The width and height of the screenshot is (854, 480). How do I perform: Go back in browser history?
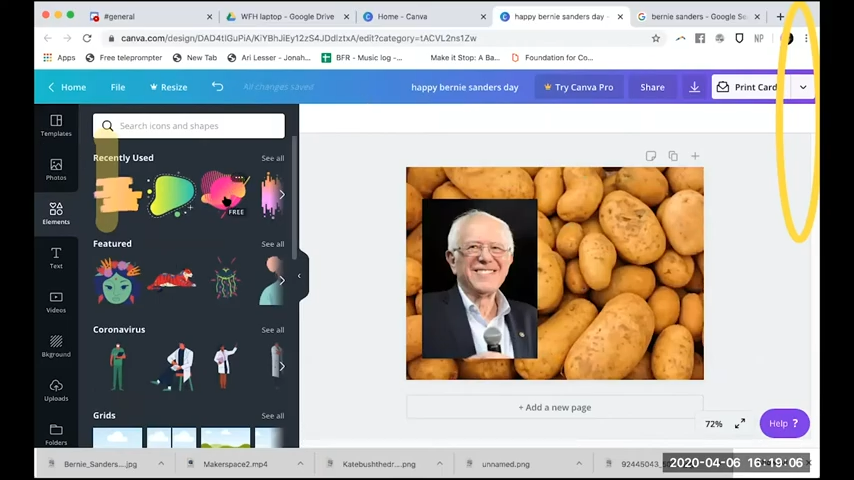pyautogui.click(x=48, y=38)
